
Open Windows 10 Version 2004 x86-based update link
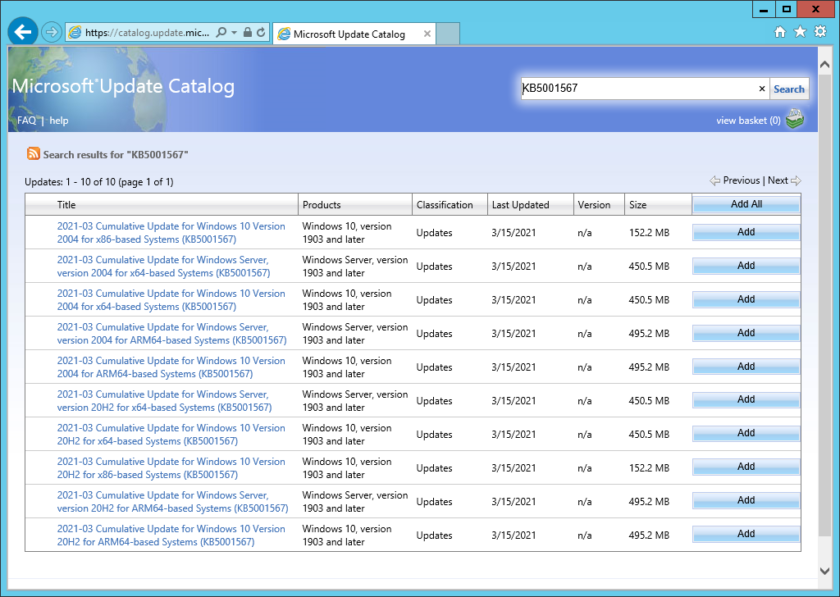click(171, 233)
